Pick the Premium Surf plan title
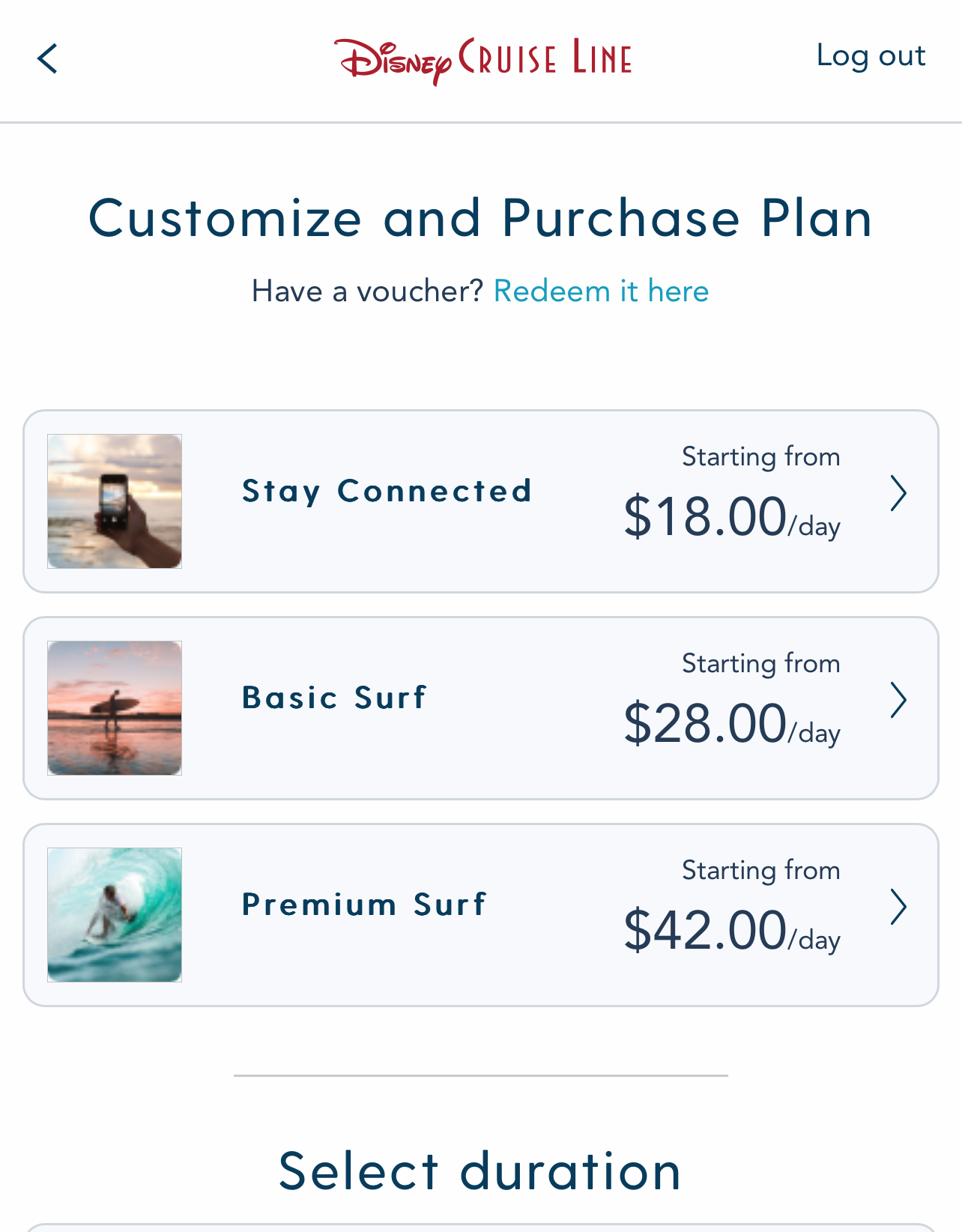The width and height of the screenshot is (962, 1232). 364,905
